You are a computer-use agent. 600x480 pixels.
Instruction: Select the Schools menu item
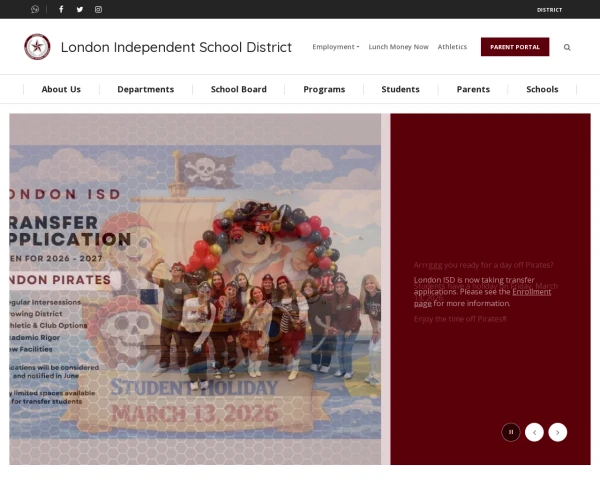[542, 89]
